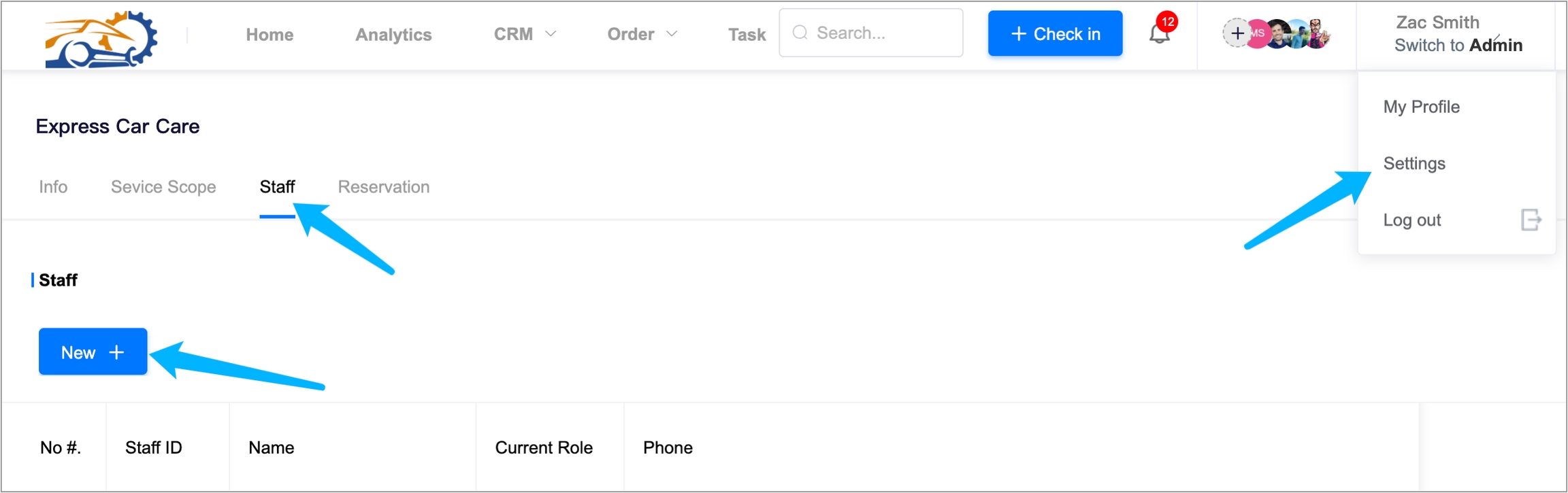The width and height of the screenshot is (1568, 493).
Task: Switch to Admin role link
Action: pyautogui.click(x=1458, y=46)
